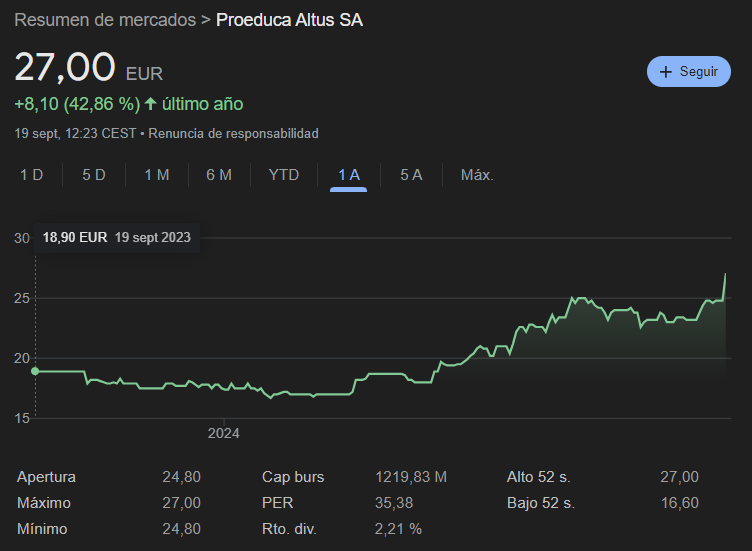Click the EUR currency label
752x551 pixels.
coord(144,74)
